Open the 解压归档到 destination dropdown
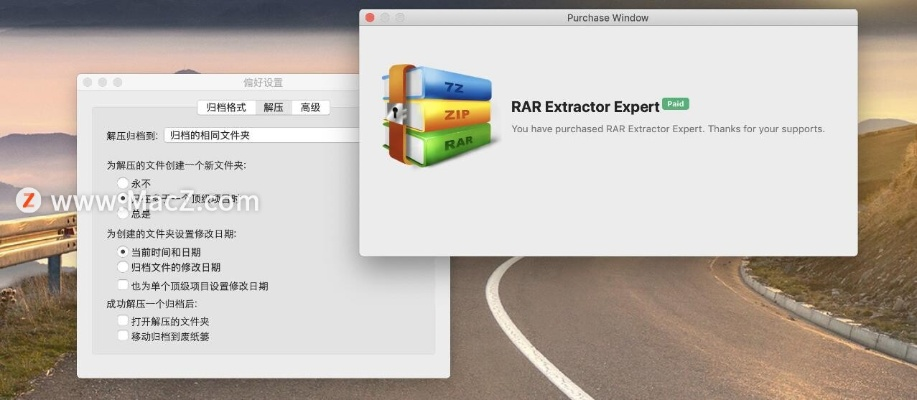The image size is (917, 400). click(x=262, y=135)
